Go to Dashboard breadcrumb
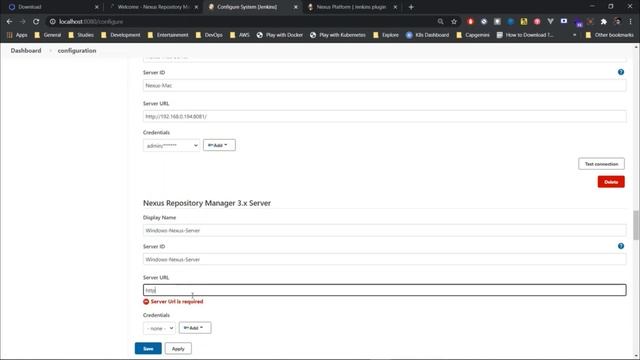Viewport: 640px width, 360px height. [x=26, y=51]
